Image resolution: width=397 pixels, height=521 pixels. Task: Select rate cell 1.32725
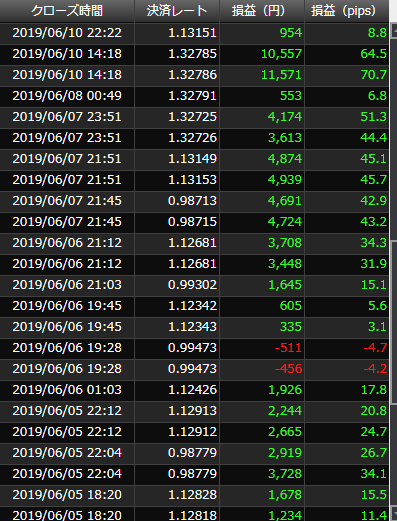pyautogui.click(x=177, y=117)
